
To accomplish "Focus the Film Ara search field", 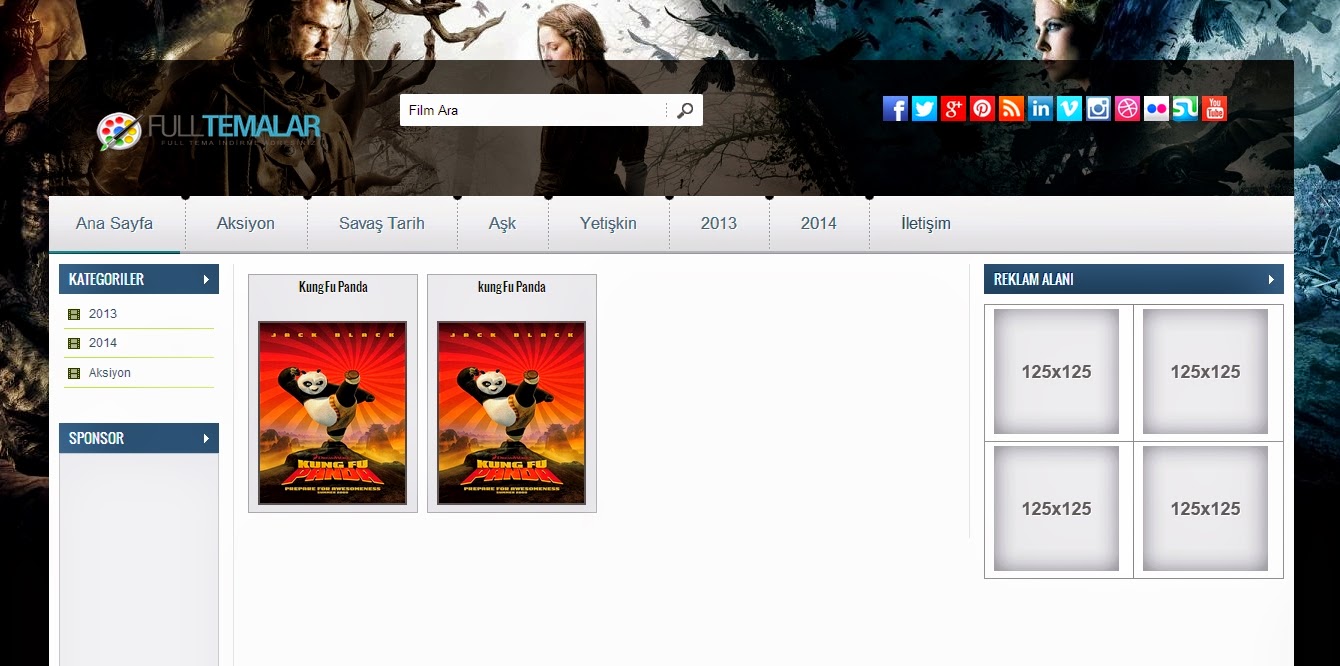I will click(533, 110).
